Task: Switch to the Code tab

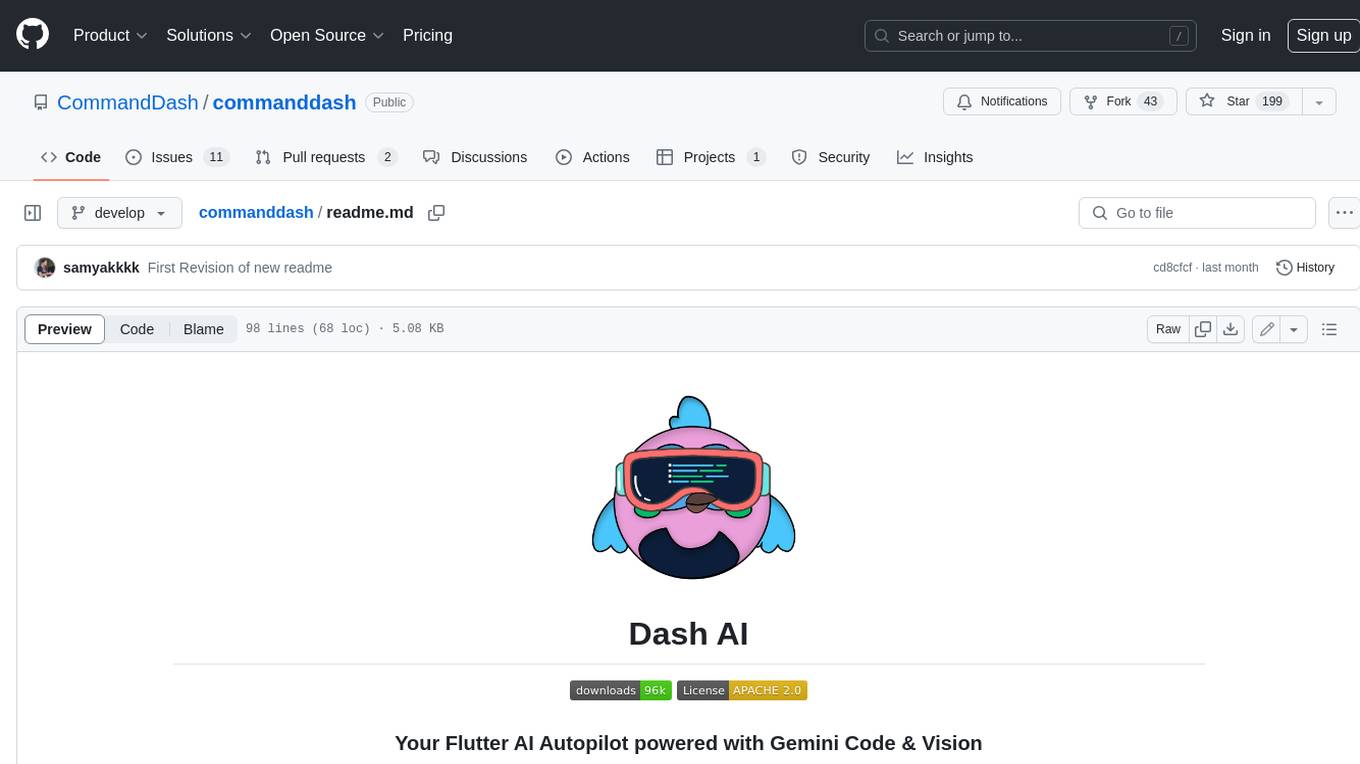Action: (71, 157)
